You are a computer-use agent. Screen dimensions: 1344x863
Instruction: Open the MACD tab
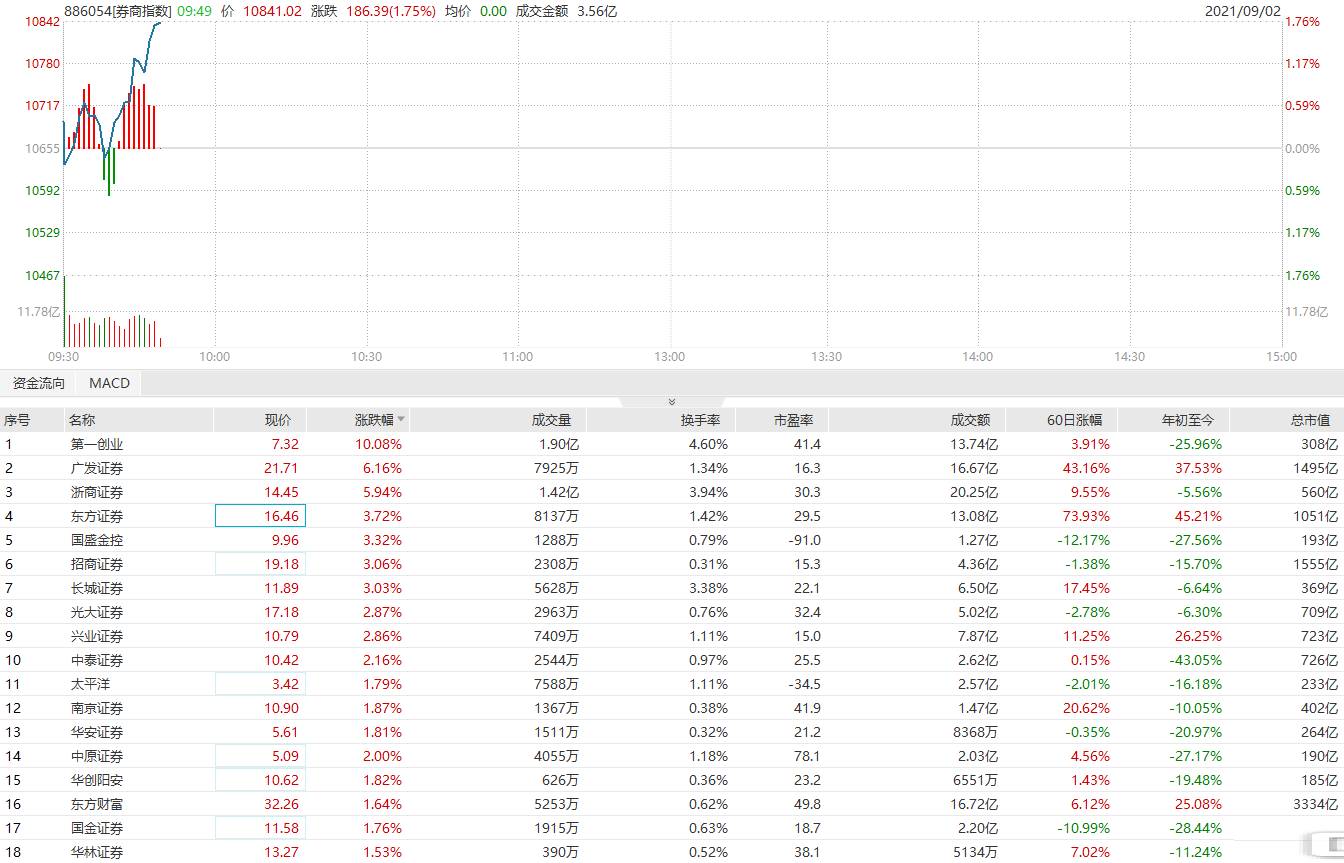coord(109,383)
